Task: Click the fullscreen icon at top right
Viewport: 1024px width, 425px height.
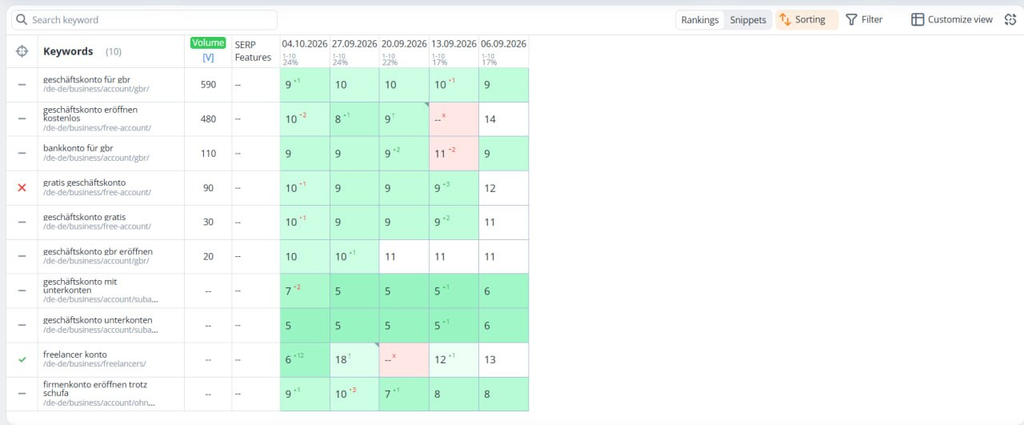Action: tap(1010, 20)
